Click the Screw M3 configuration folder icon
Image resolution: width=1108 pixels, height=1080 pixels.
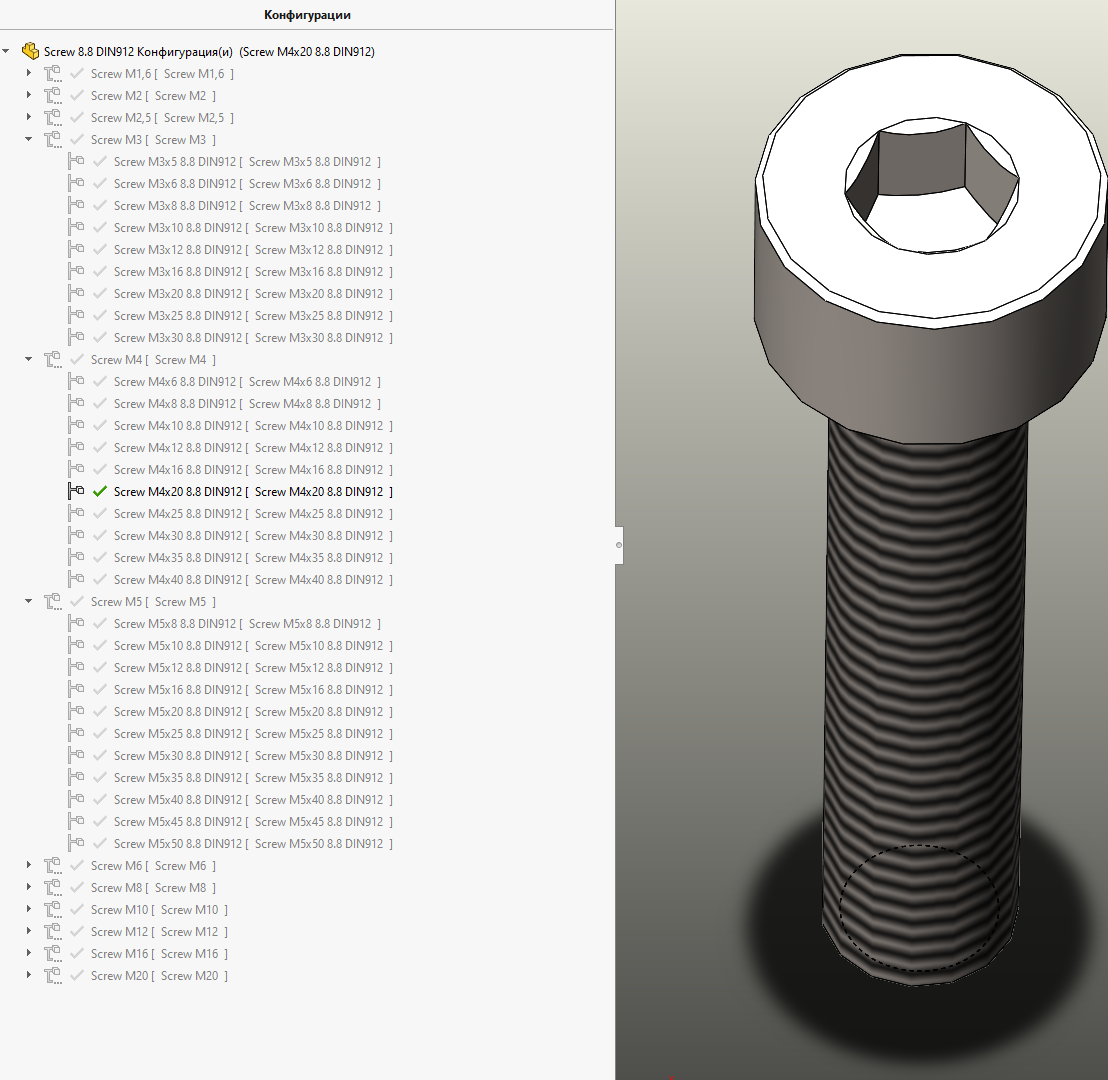click(53, 140)
